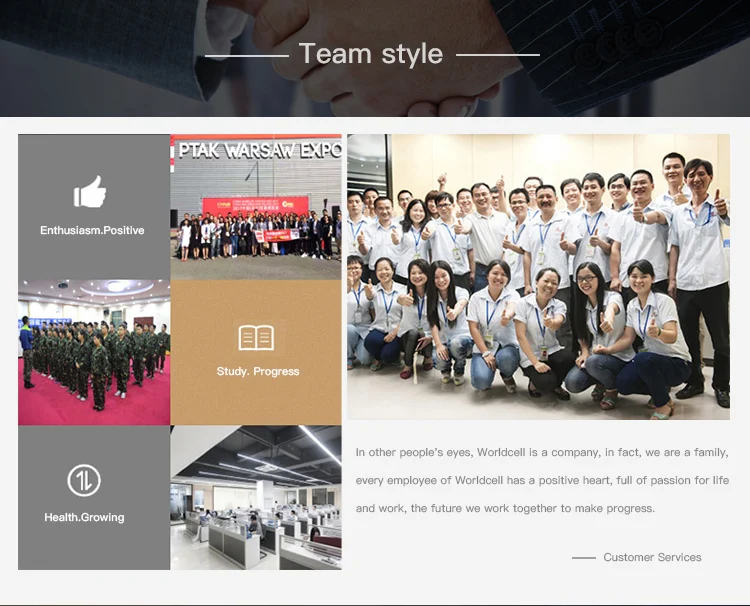Screen dimensions: 750x606
Task: Click the paragraph line starting "In other people's eyes"
Action: tap(541, 453)
